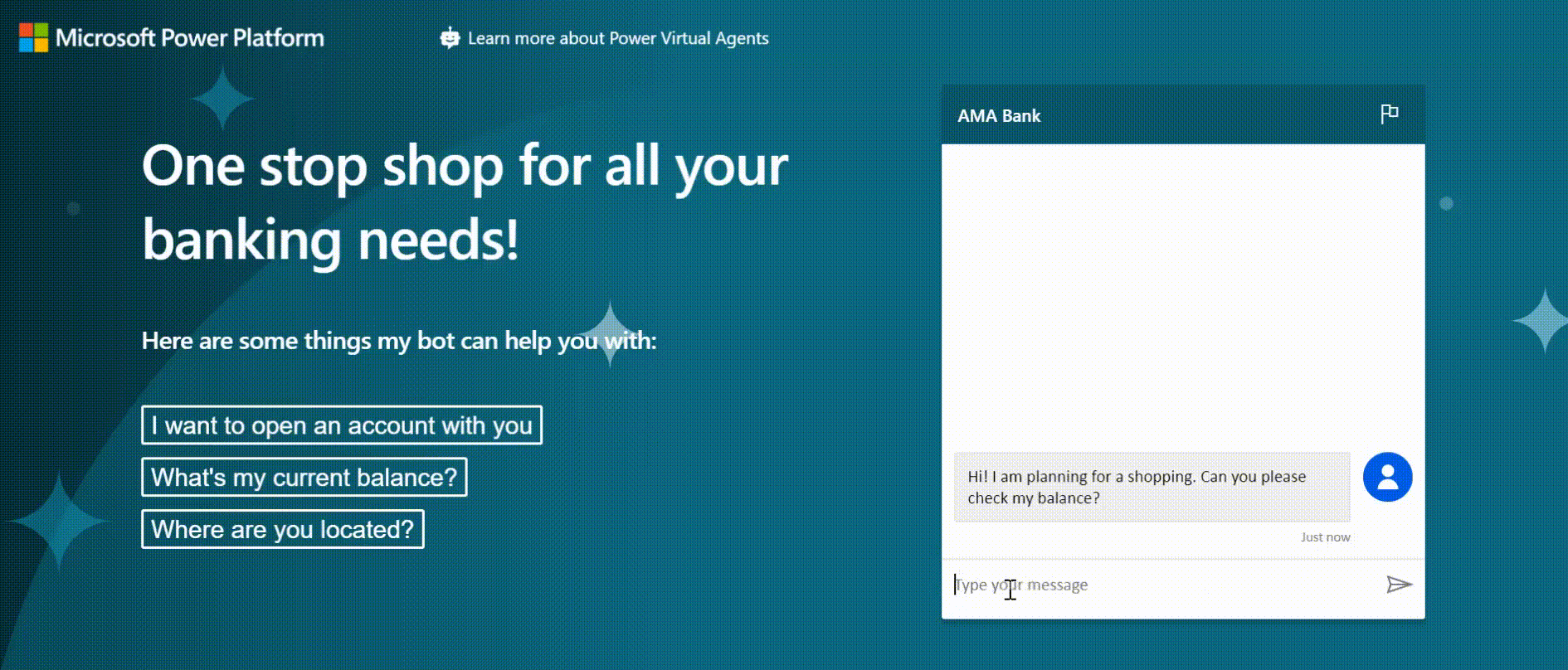Viewport: 1568px width, 670px height.
Task: Click the AMA Bank chat title
Action: [x=998, y=116]
